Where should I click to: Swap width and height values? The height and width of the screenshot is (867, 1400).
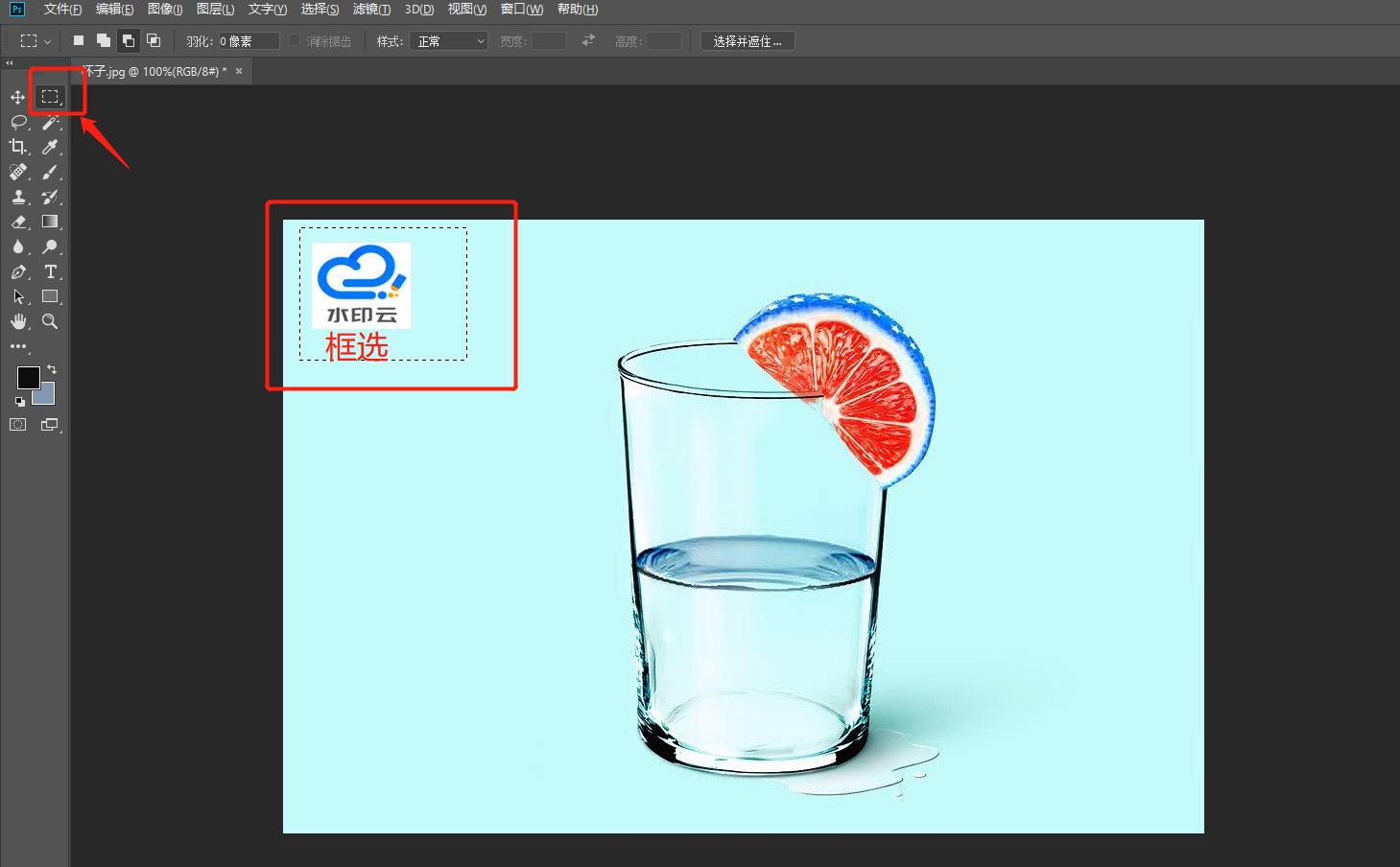coord(588,40)
